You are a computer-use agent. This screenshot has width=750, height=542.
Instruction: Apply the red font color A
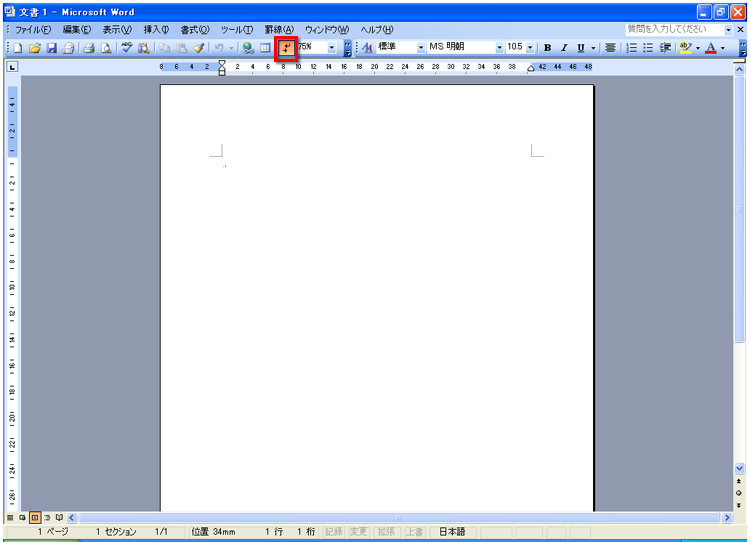(711, 47)
